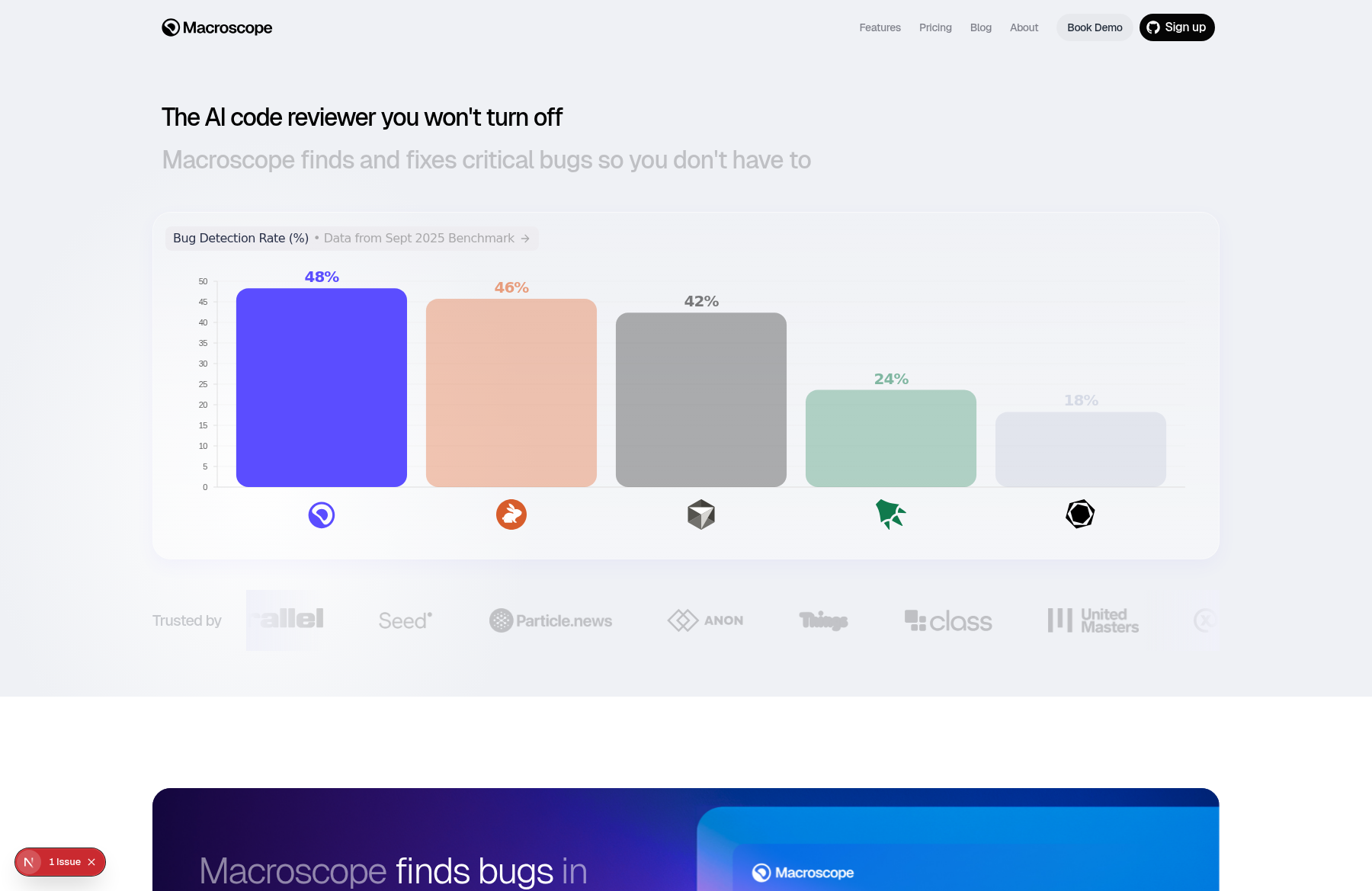Select the orange 46% bar
Image resolution: width=1372 pixels, height=891 pixels.
(x=511, y=393)
